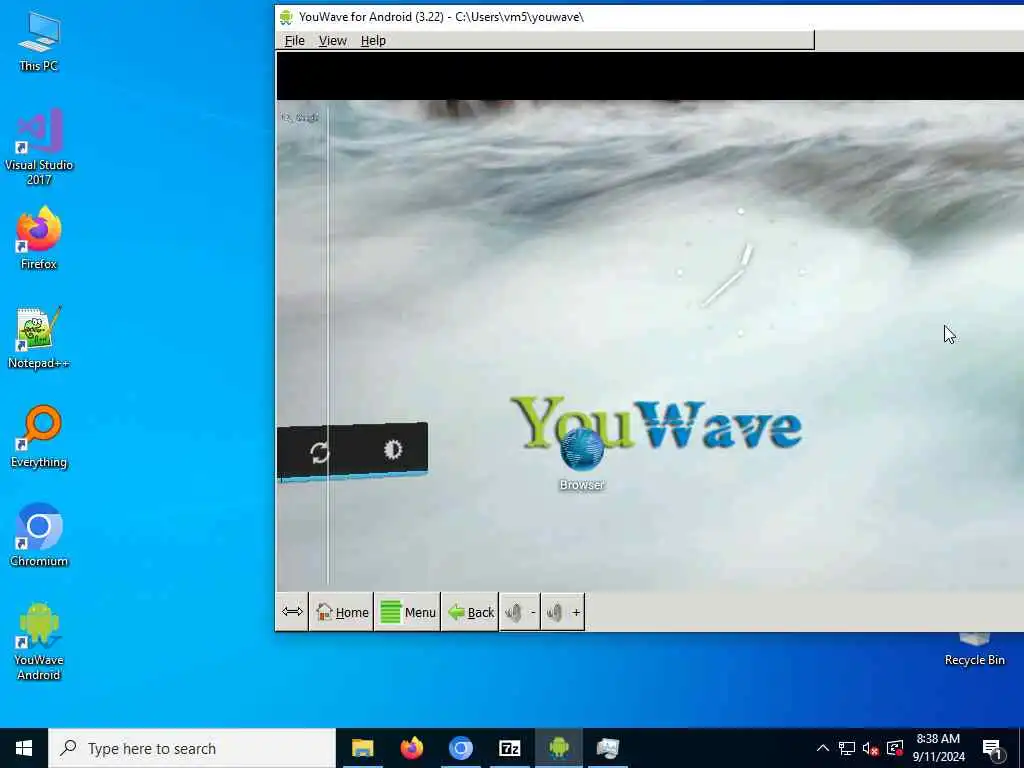Select the Firefox desktop shortcut
Viewport: 1024px width, 768px height.
pos(39,238)
